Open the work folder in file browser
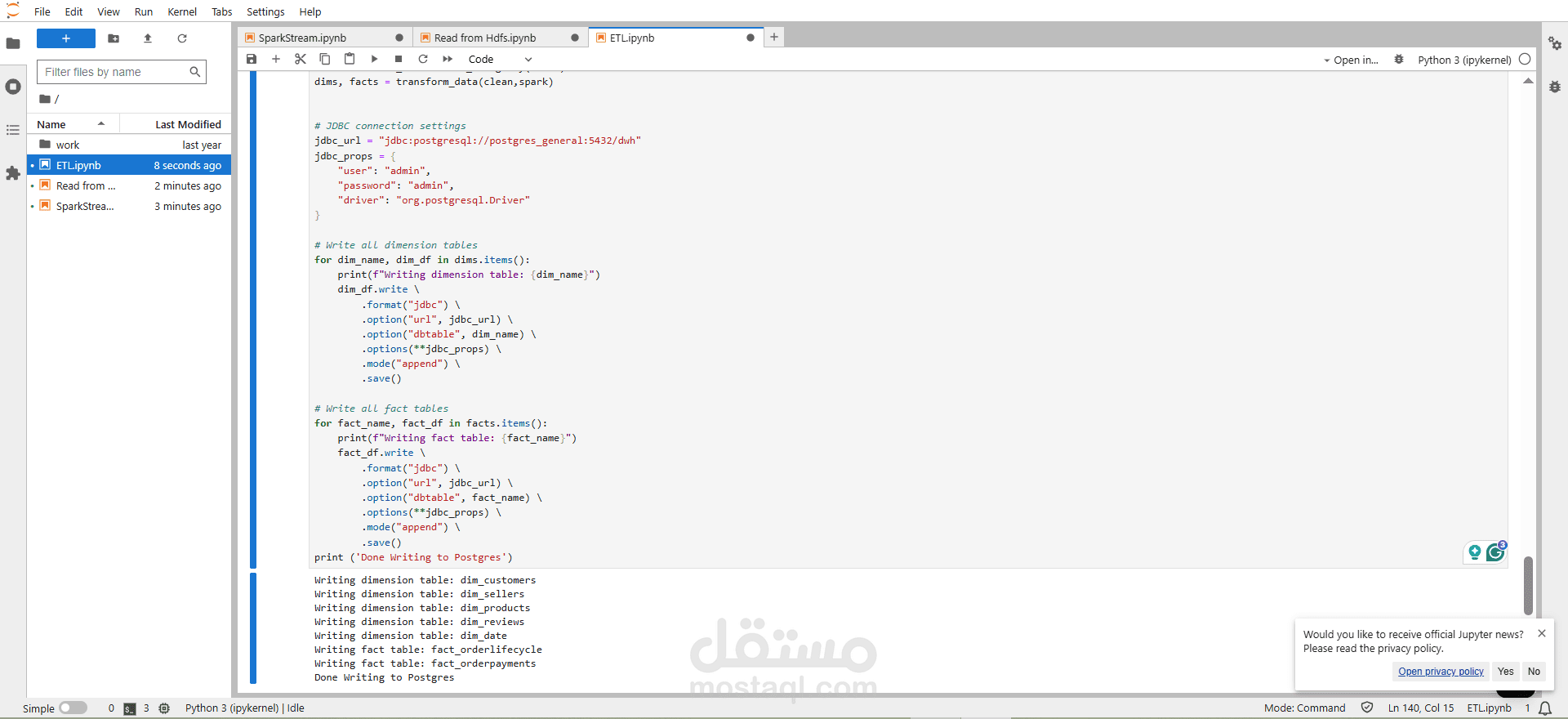The image size is (1568, 719). (x=68, y=145)
